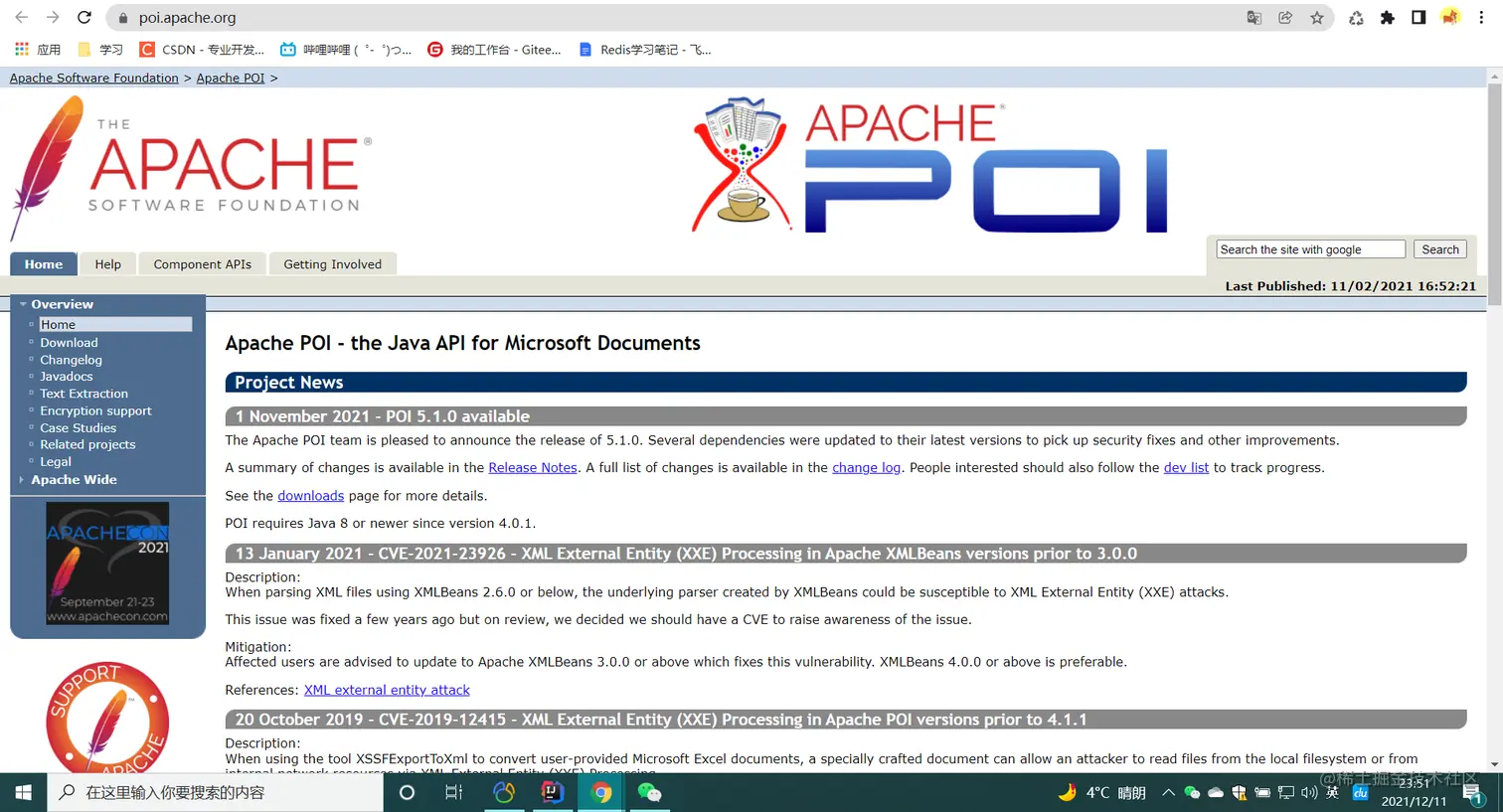Open the Google Translate page icon
The width and height of the screenshot is (1503, 812).
coord(1254,18)
